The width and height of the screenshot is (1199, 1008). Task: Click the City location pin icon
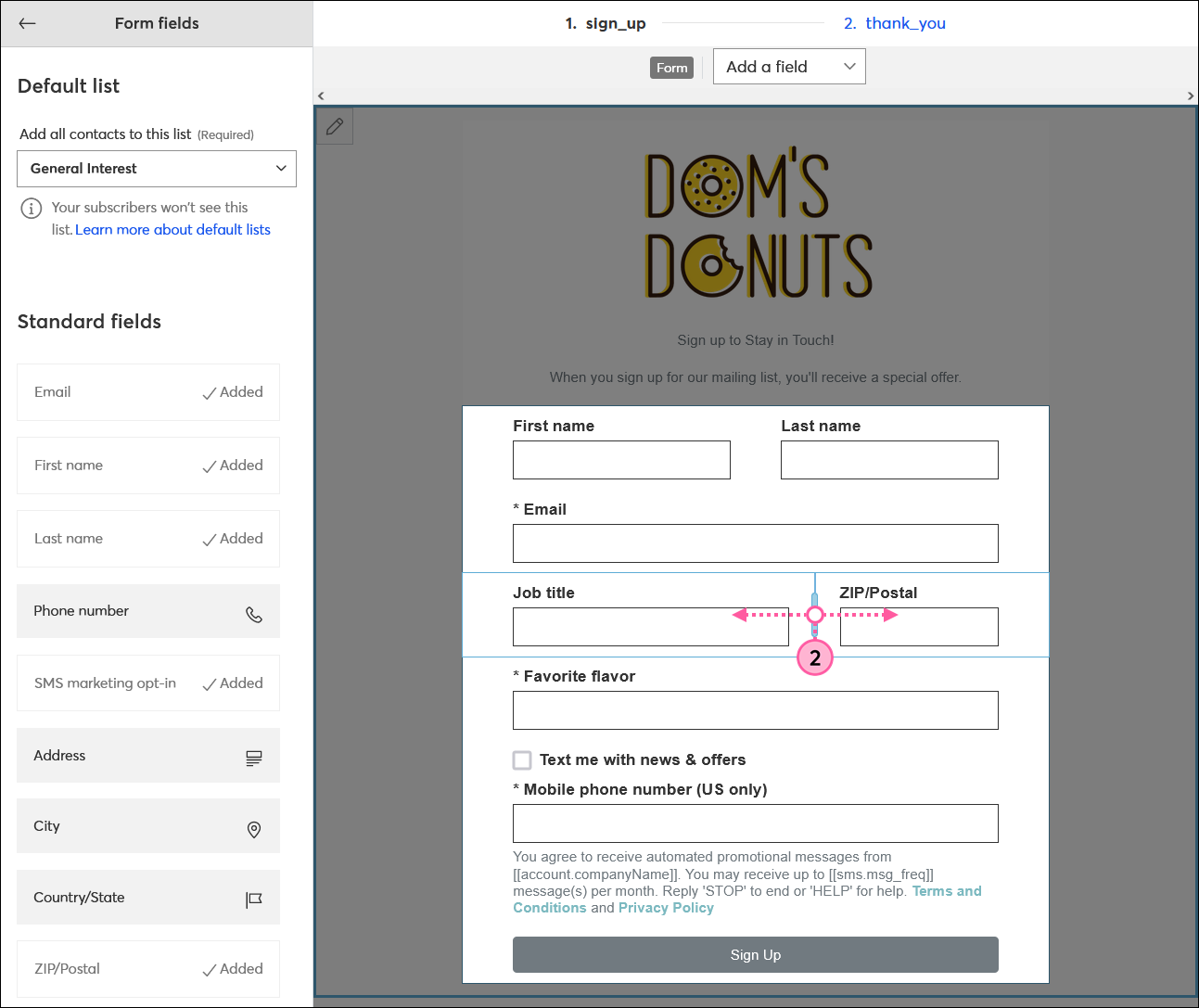coord(254,829)
